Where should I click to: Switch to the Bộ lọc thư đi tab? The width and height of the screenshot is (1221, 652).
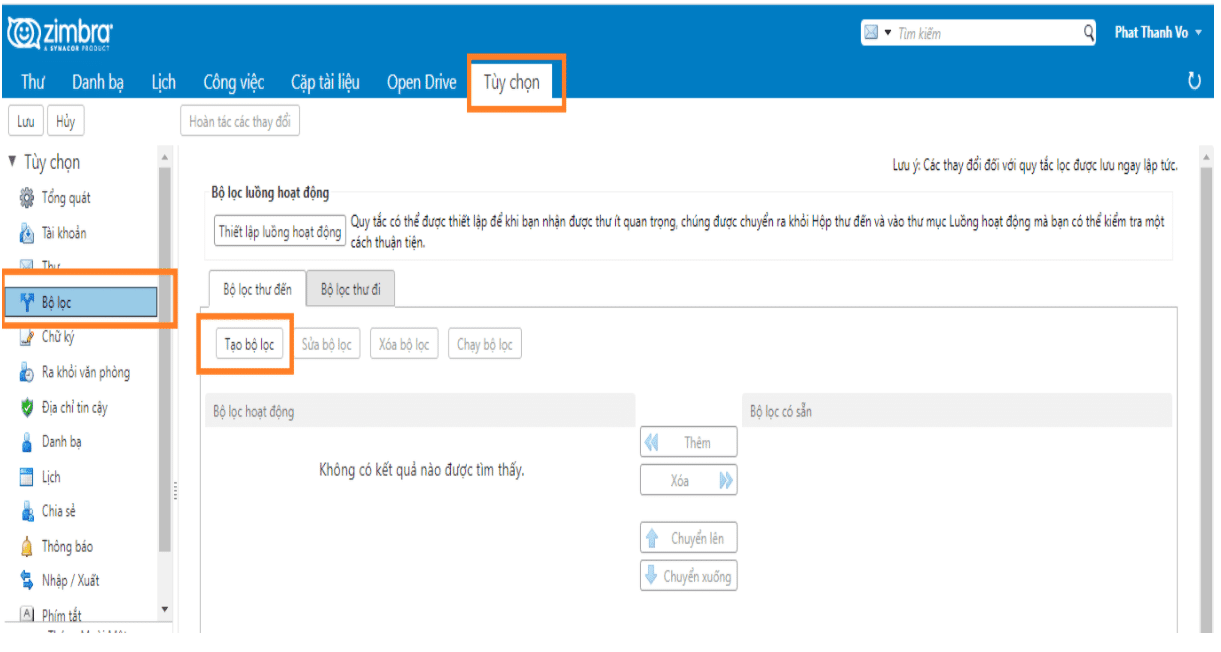[350, 289]
